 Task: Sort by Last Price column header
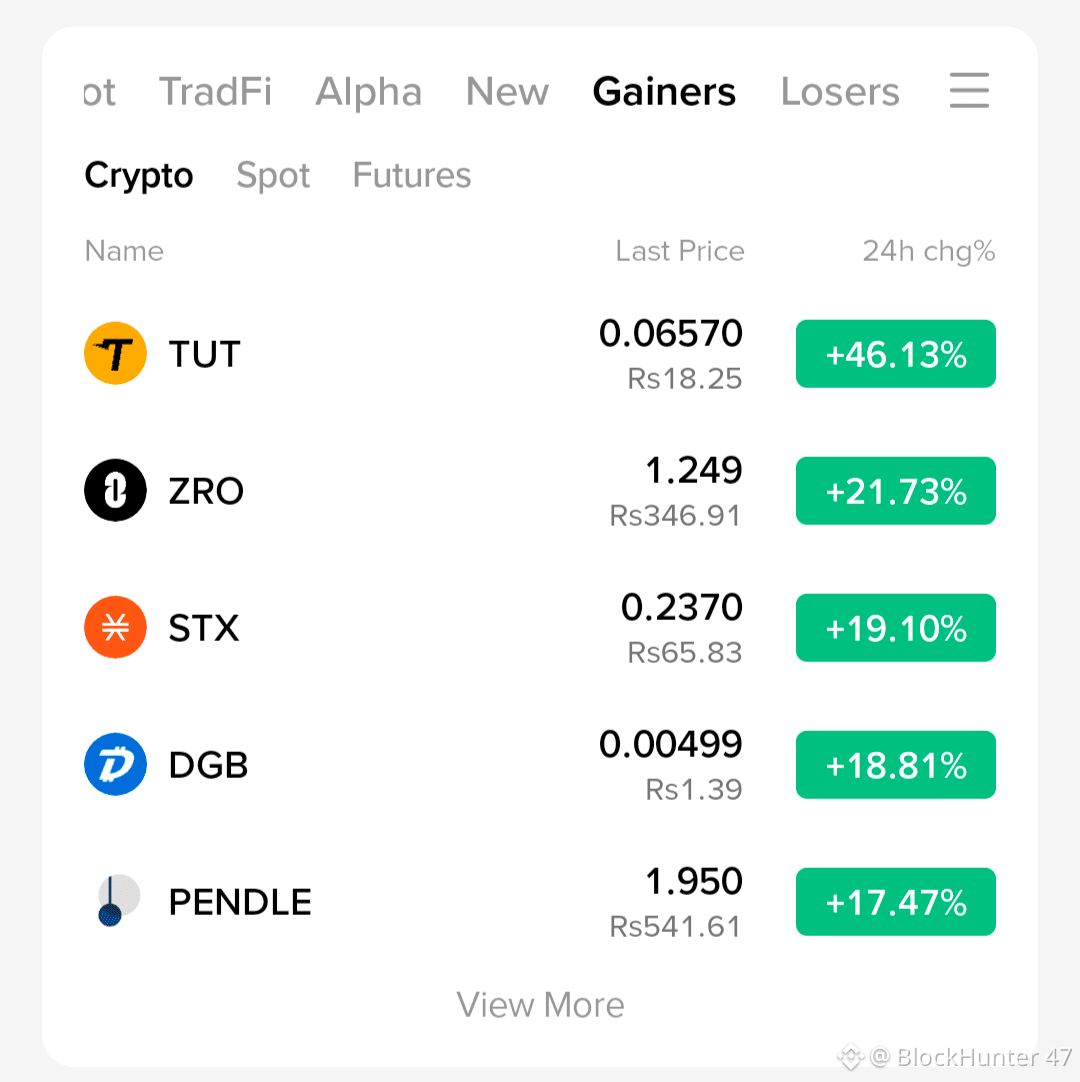tap(680, 251)
